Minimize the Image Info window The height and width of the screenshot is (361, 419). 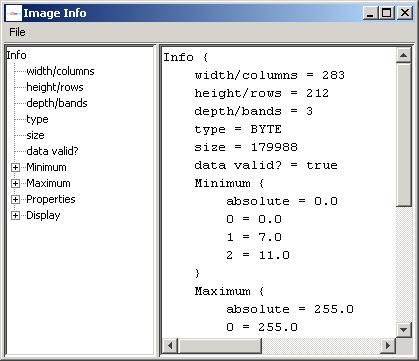tap(370, 13)
